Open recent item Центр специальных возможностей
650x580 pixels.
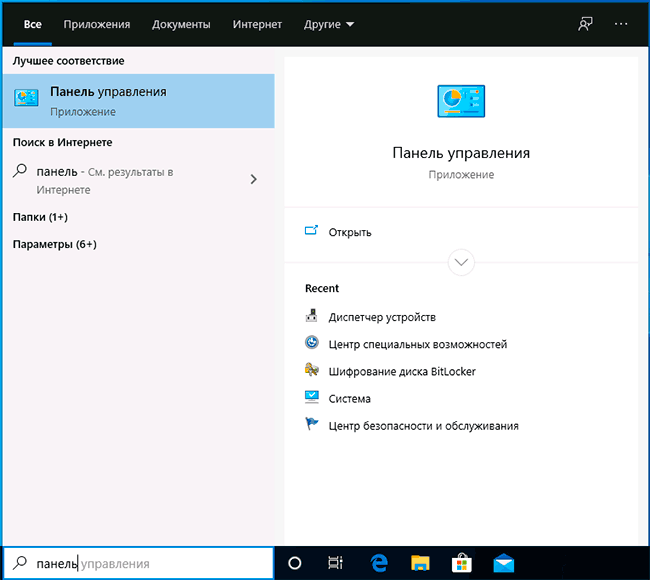pos(418,344)
